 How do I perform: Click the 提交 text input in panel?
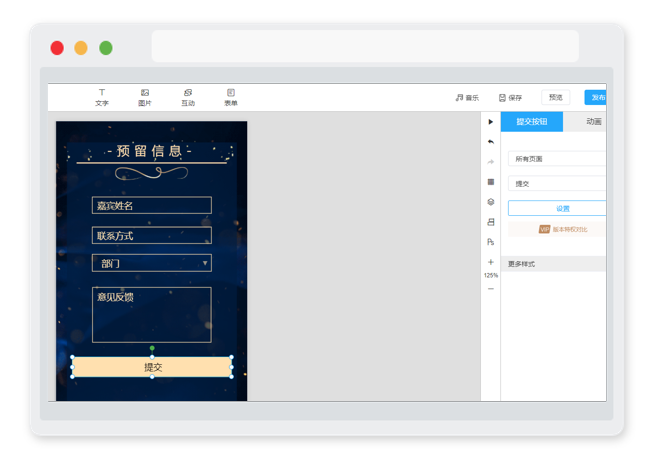coord(557,183)
